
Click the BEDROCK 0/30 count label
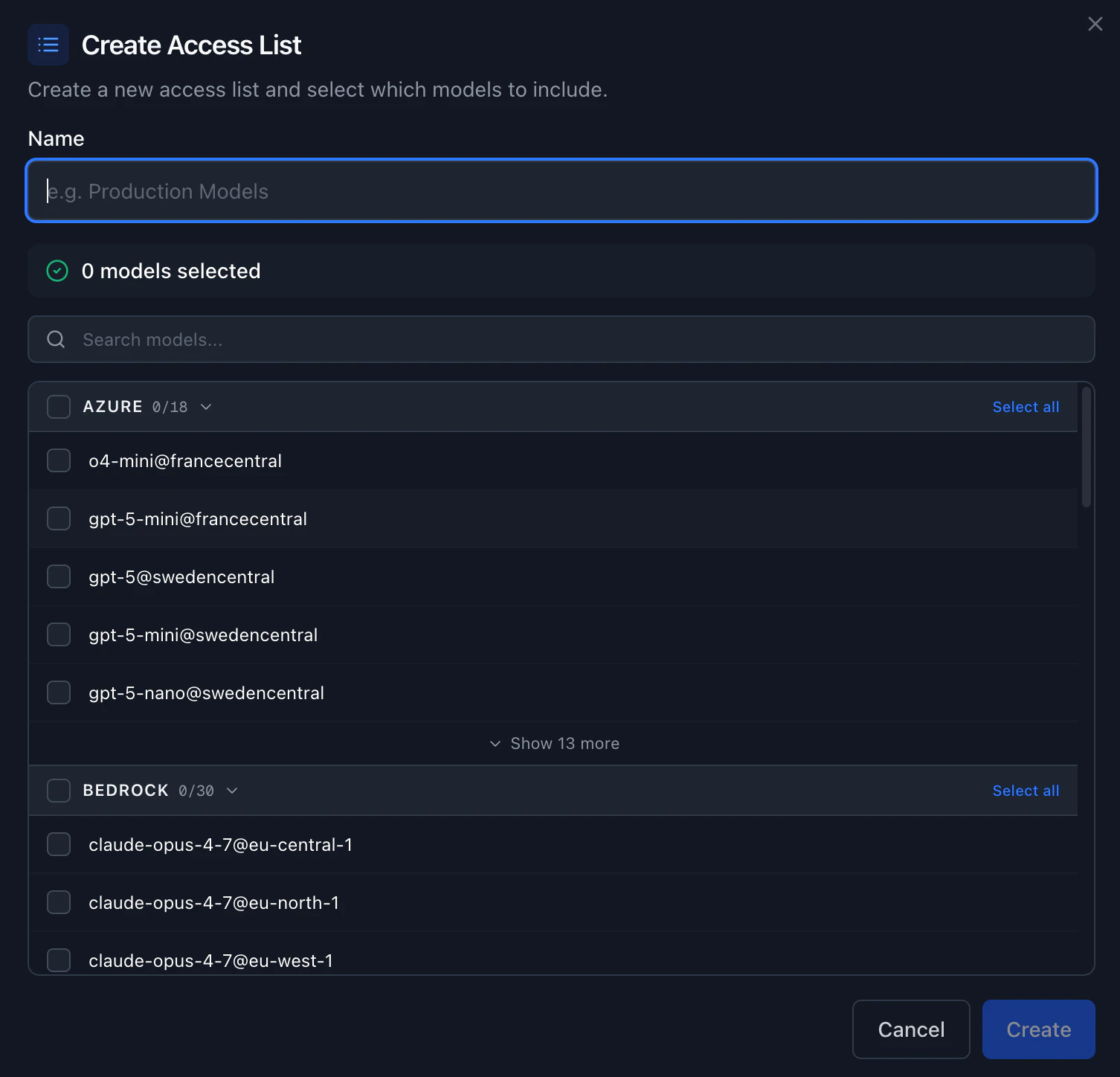pos(196,791)
